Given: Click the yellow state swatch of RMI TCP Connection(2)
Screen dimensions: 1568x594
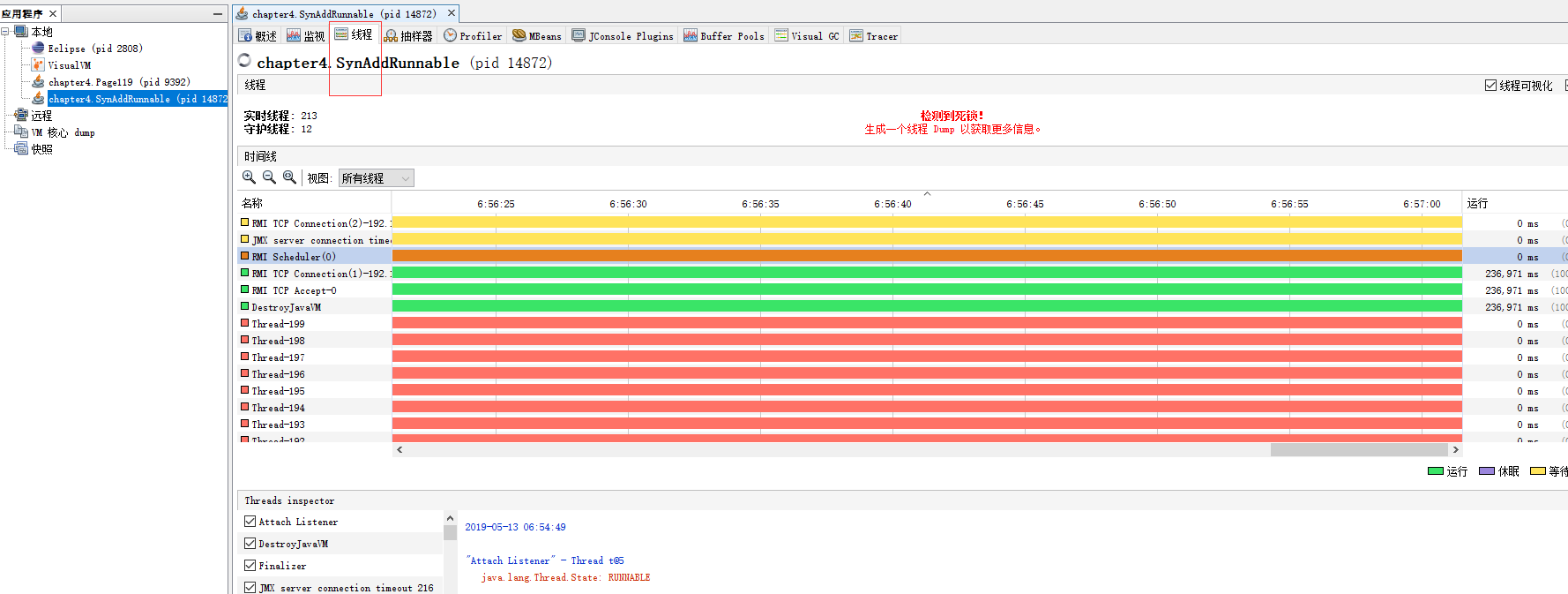Looking at the screenshot, I should [x=244, y=222].
